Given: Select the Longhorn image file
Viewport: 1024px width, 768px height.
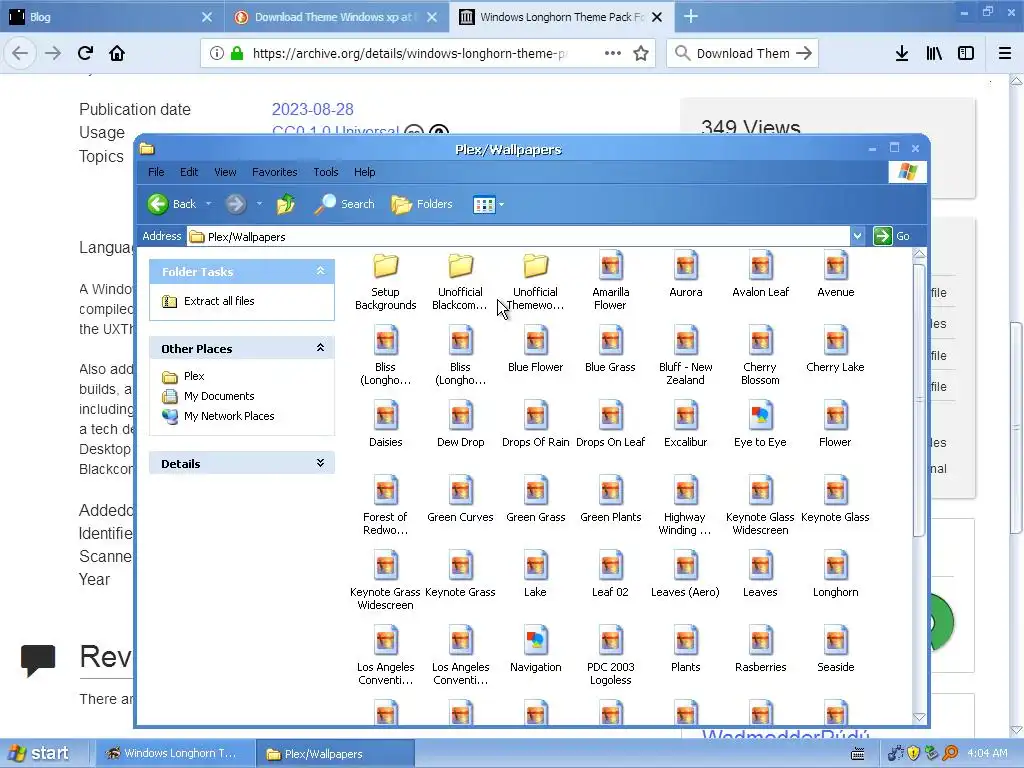Looking at the screenshot, I should [835, 575].
